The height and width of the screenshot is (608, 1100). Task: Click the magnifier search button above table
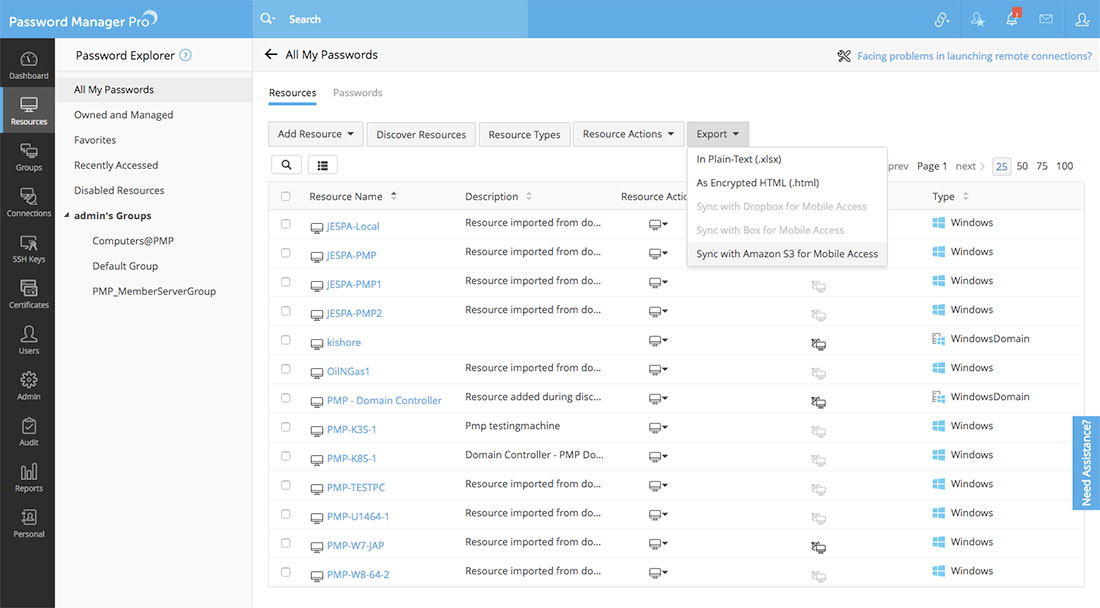[286, 165]
